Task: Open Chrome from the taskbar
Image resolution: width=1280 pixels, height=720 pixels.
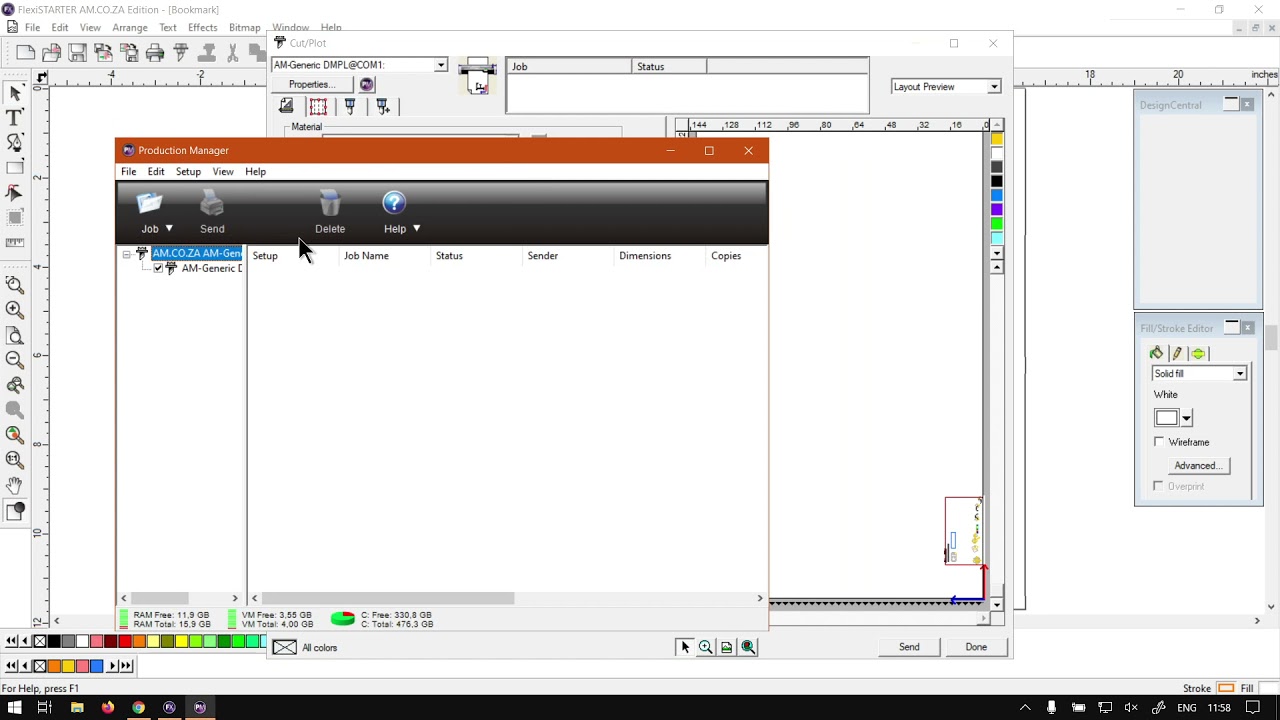Action: [x=138, y=708]
